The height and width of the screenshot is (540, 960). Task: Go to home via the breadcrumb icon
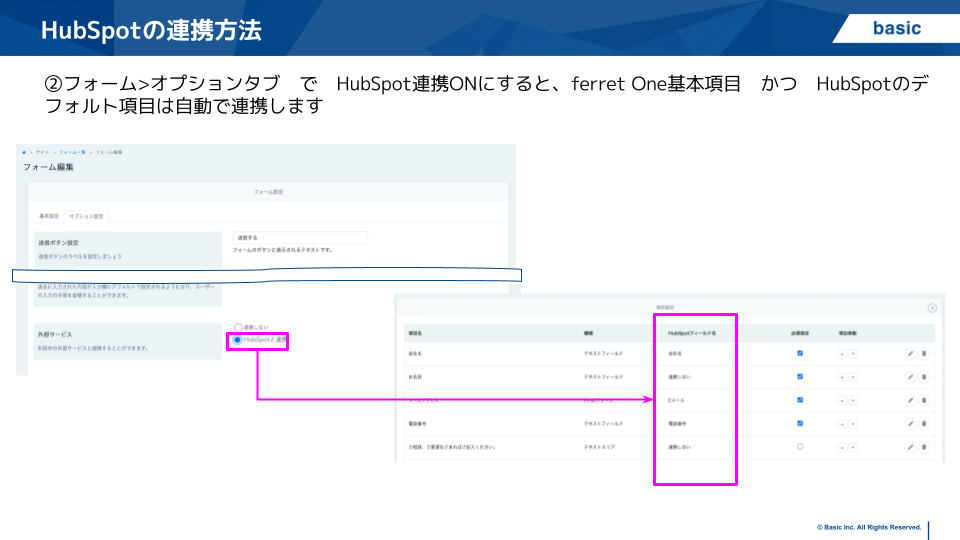point(24,152)
